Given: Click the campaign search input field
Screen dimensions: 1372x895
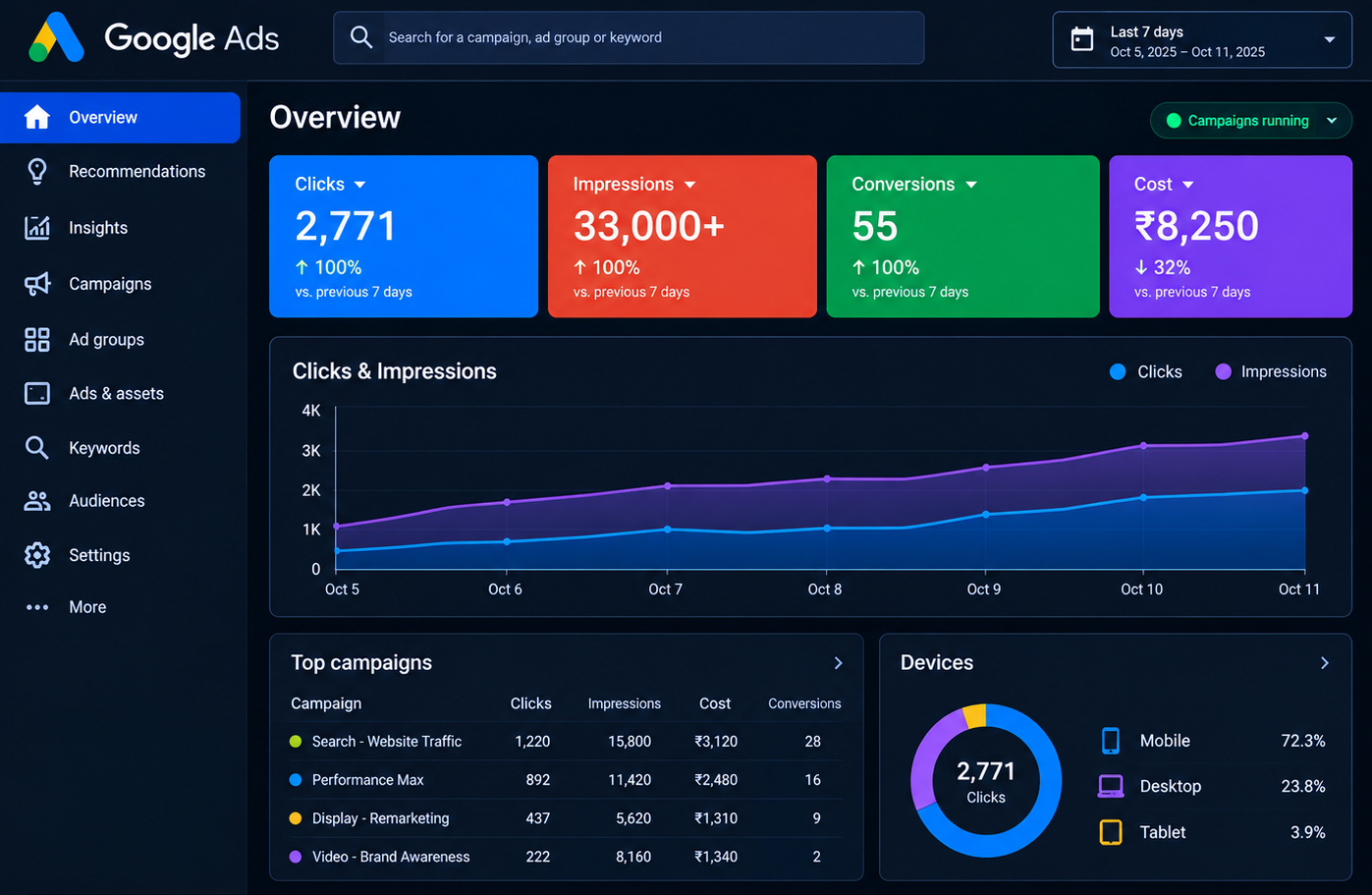Looking at the screenshot, I should (x=629, y=37).
